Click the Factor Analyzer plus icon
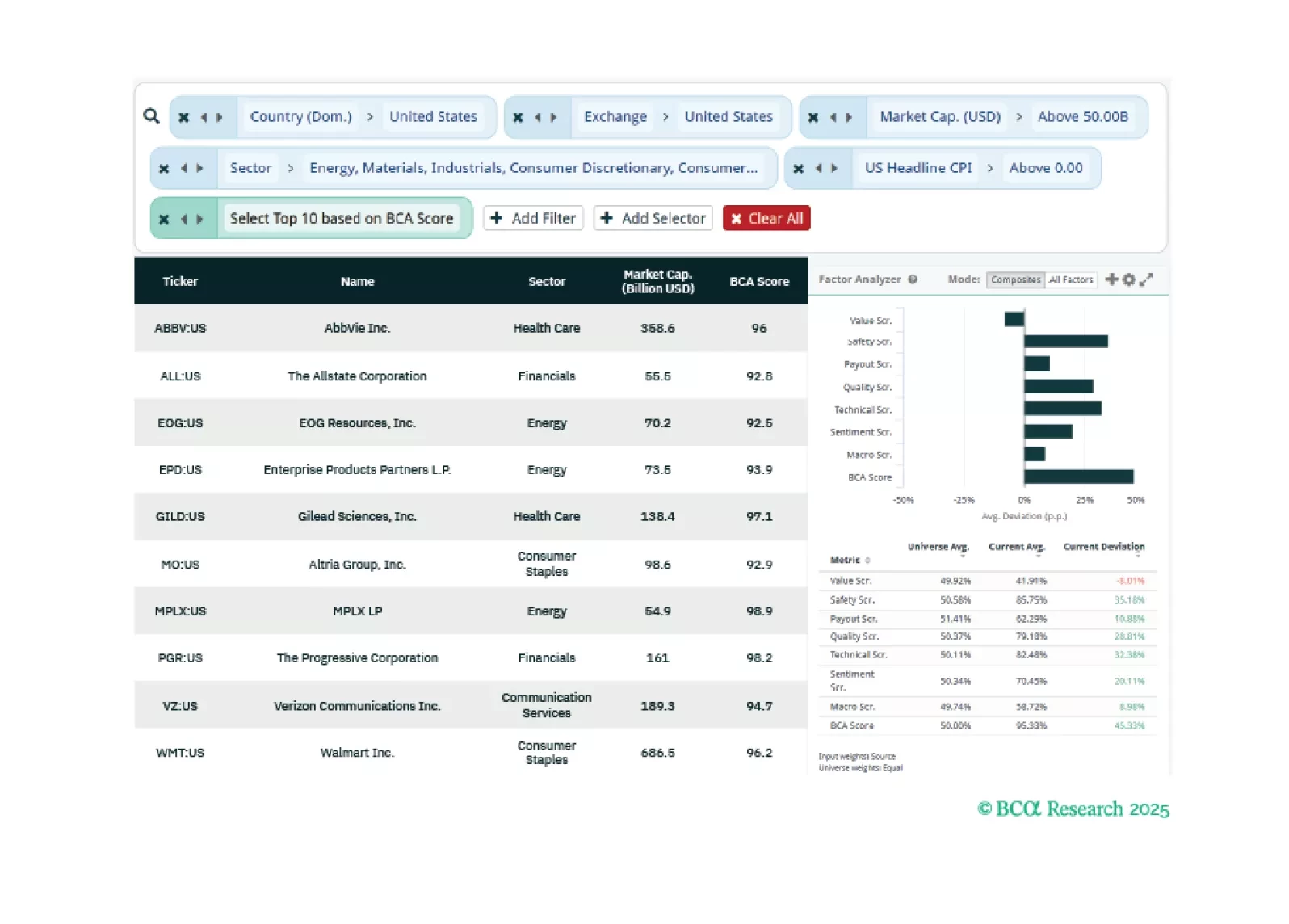 pos(1112,279)
